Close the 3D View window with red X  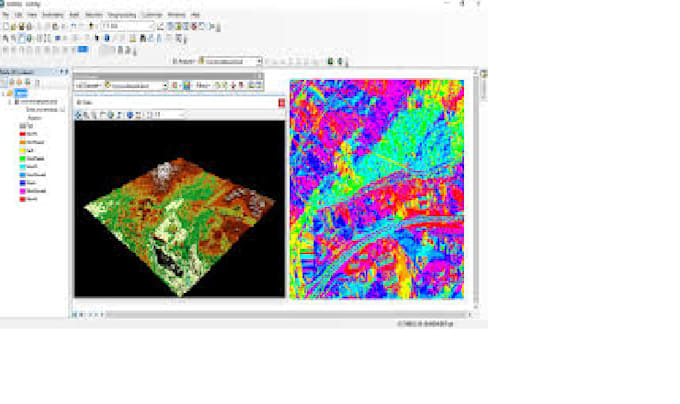[x=281, y=103]
